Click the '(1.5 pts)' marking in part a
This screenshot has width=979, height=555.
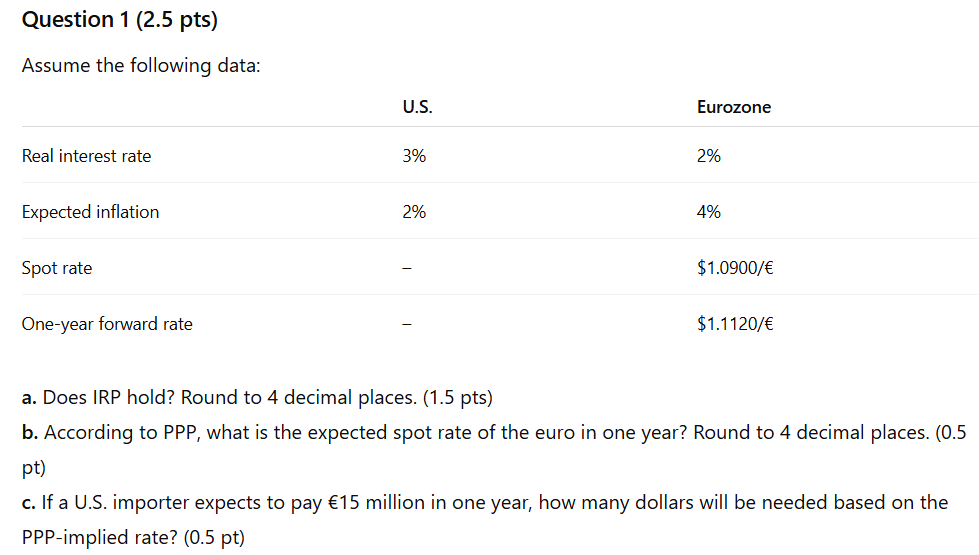click(x=458, y=398)
